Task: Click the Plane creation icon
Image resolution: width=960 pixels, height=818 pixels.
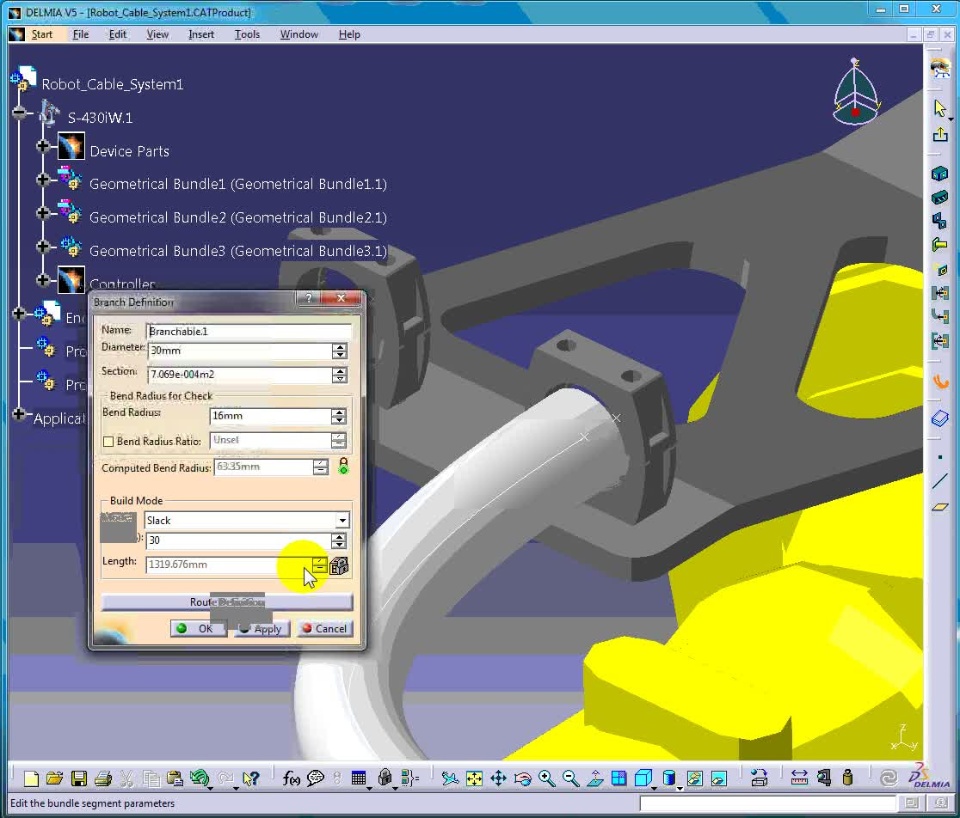Action: [940, 507]
